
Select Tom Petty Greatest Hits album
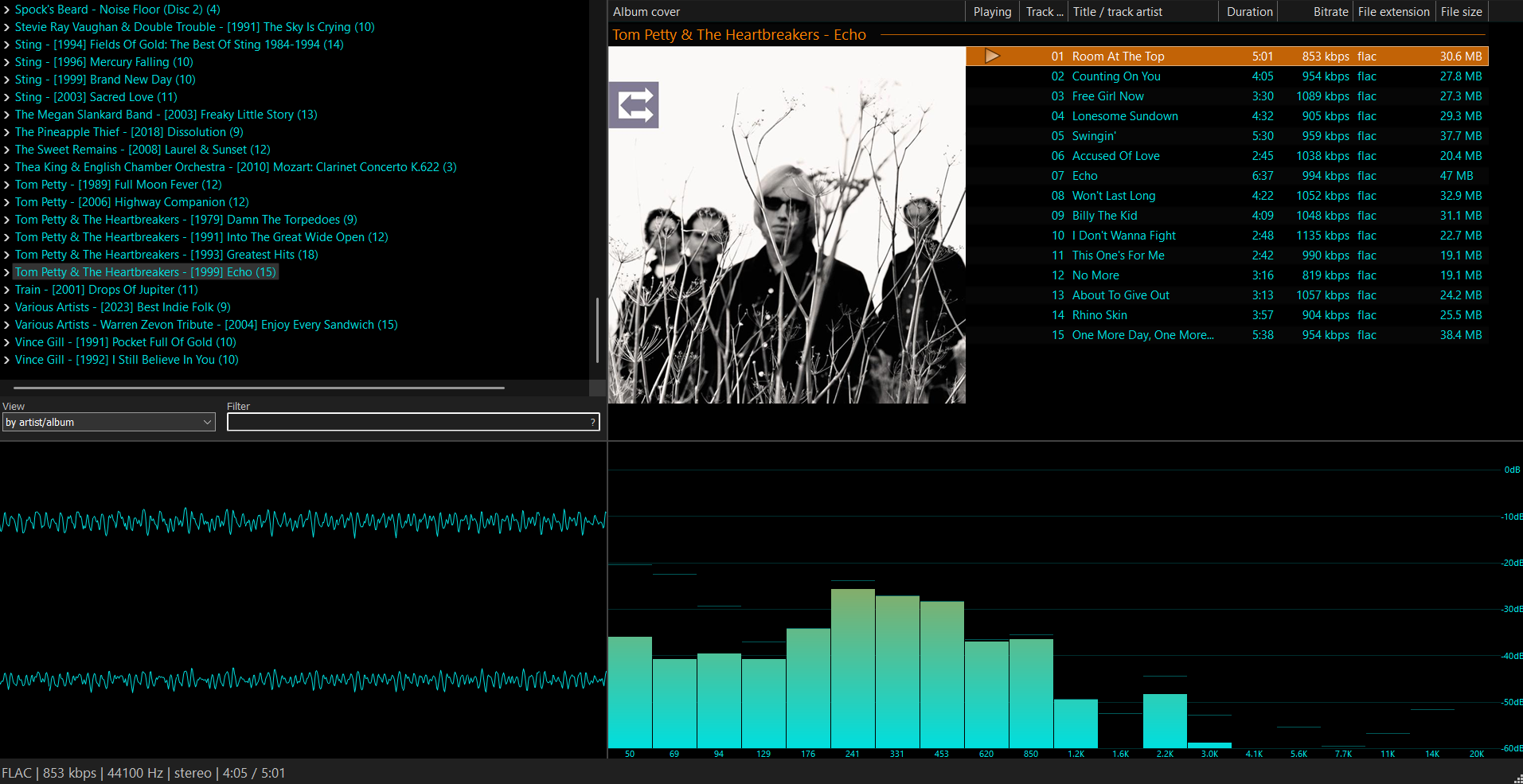point(166,255)
